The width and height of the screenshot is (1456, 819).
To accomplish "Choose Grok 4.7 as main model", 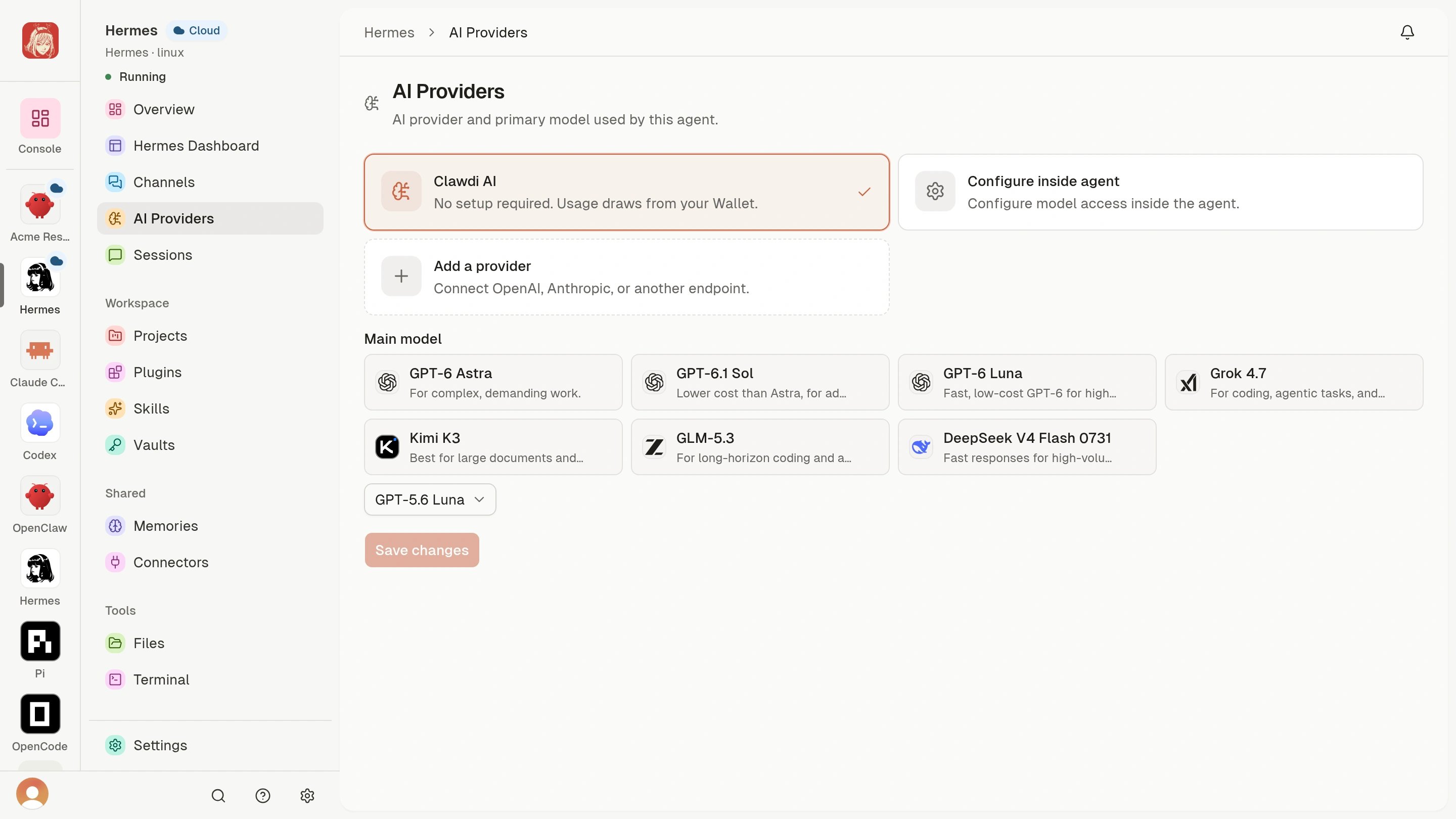I will 1294,382.
